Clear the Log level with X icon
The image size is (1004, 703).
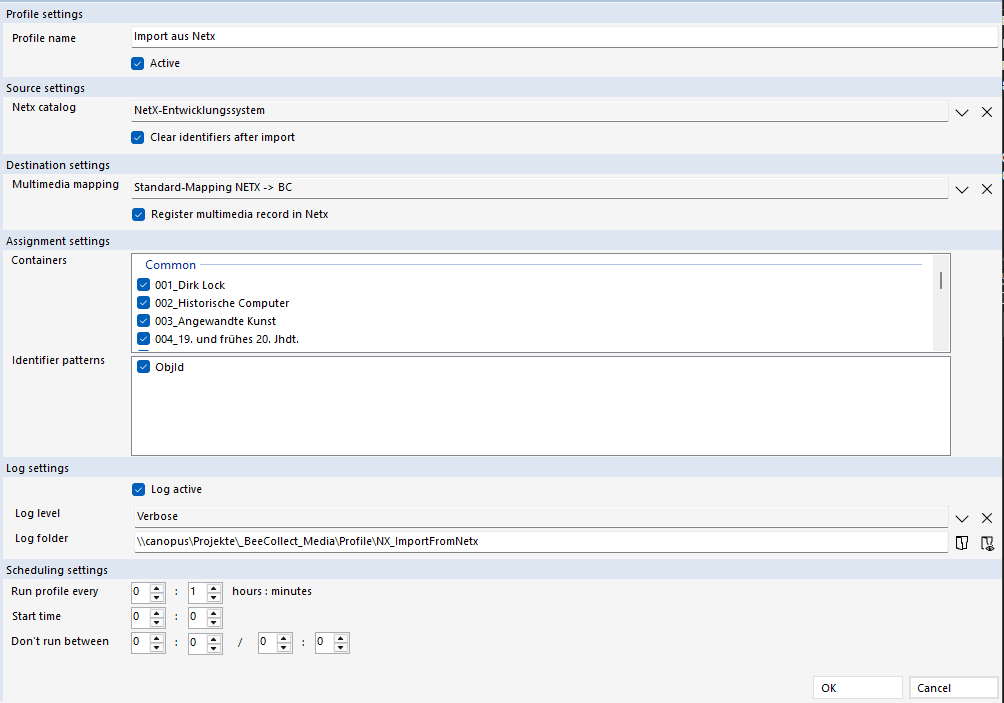coord(986,518)
